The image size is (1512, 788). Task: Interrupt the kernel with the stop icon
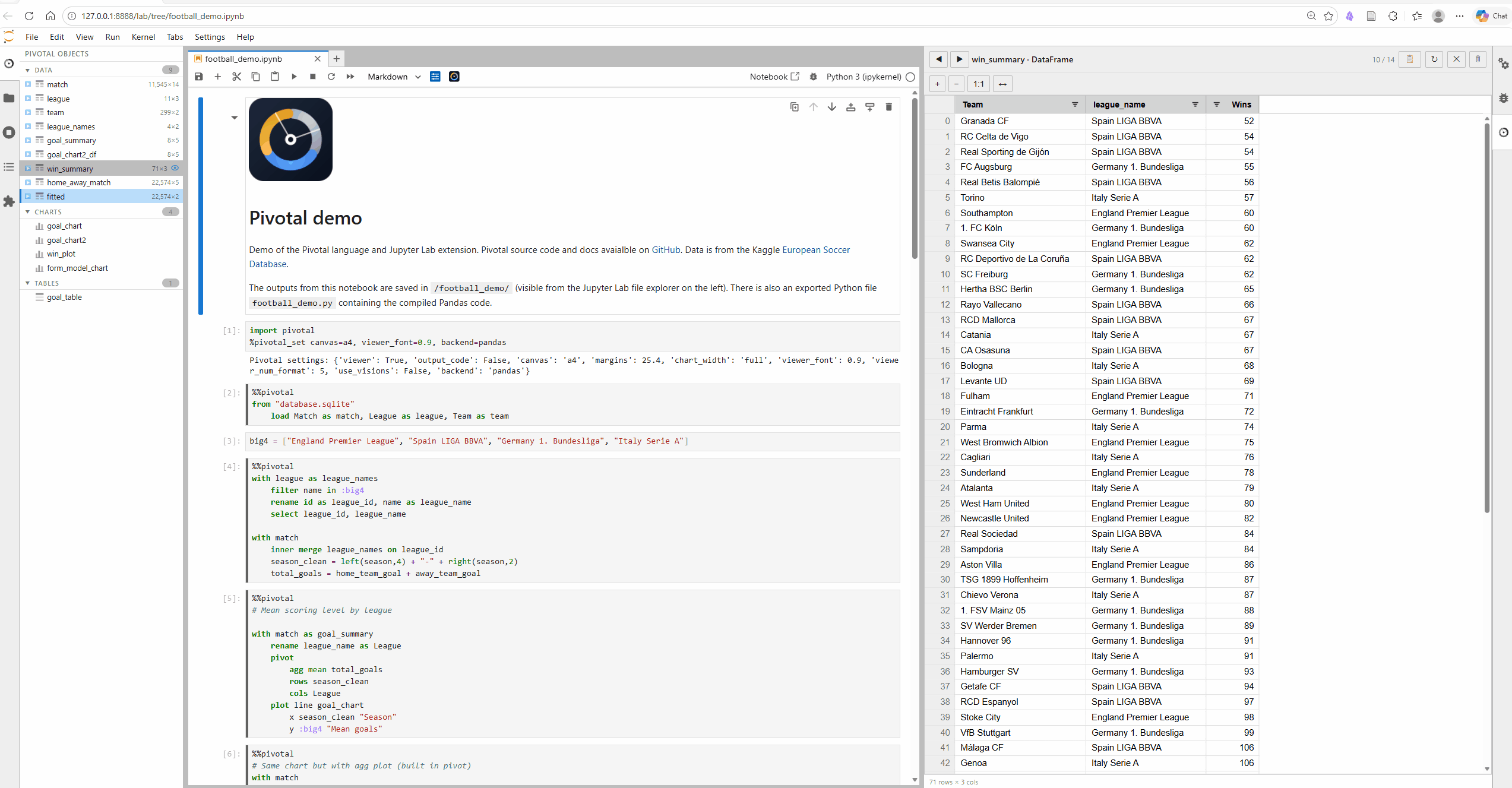click(313, 77)
